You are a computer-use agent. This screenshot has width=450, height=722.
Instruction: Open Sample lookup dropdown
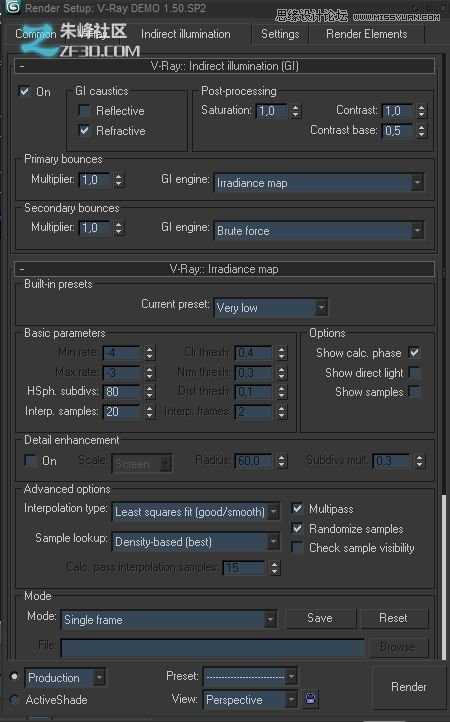[195, 542]
